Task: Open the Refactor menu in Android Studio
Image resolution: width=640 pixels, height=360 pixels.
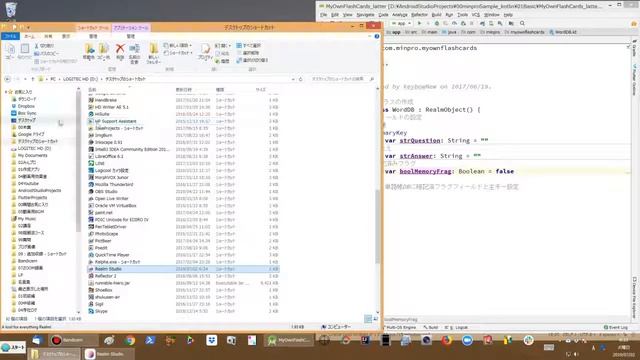Action: (419, 15)
